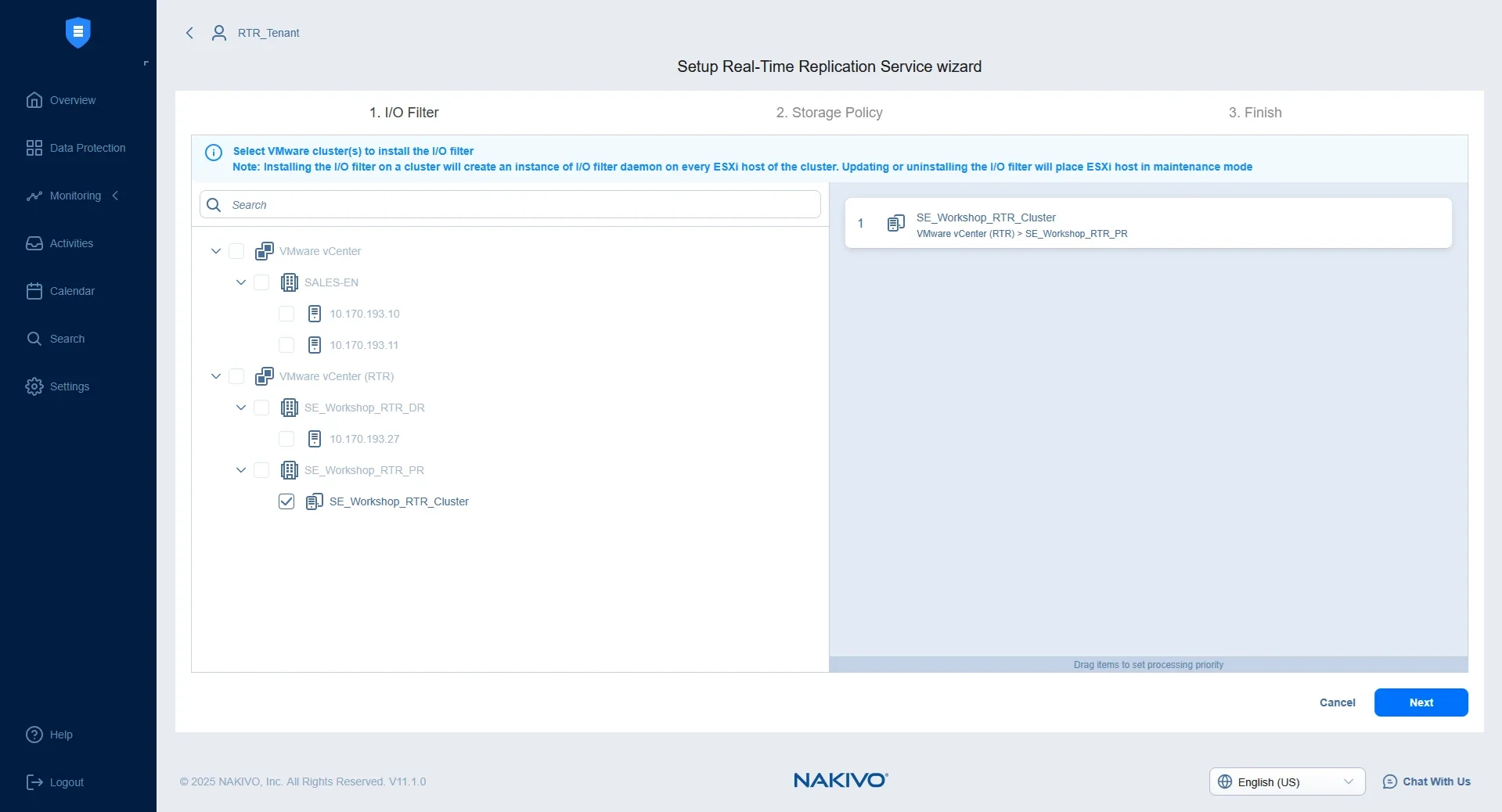Check the SALES-EN checkbox
The image size is (1502, 812).
click(261, 282)
